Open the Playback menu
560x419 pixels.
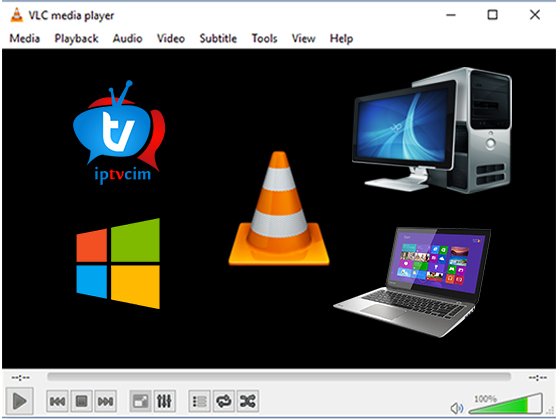[76, 38]
